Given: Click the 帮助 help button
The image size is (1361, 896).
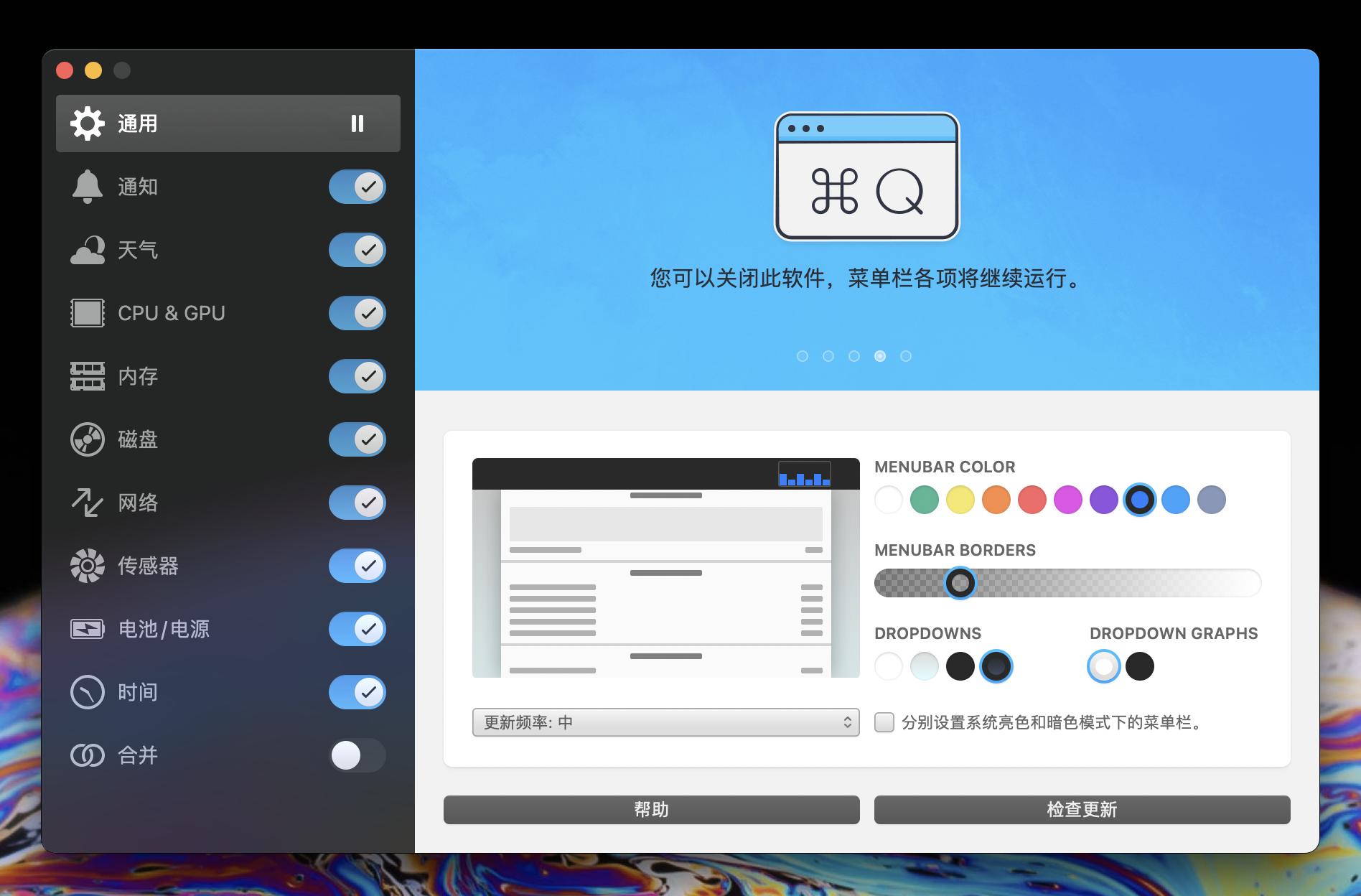Looking at the screenshot, I should pyautogui.click(x=650, y=810).
